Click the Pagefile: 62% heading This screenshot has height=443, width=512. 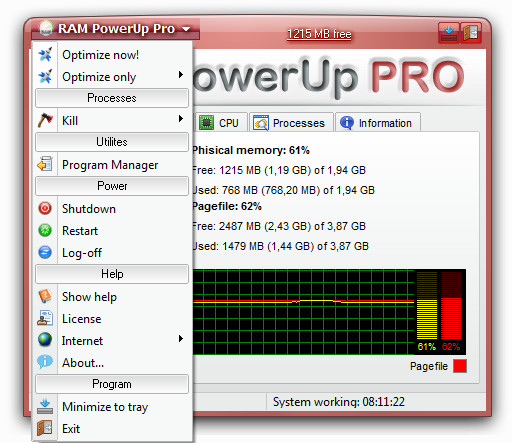pos(227,206)
